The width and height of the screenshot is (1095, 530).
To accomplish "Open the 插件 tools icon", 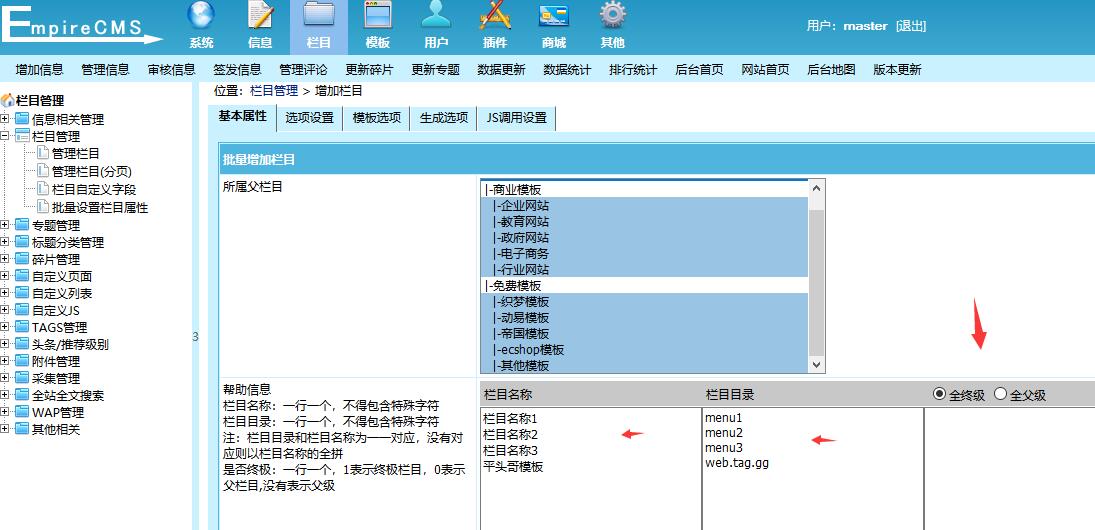I will [x=495, y=17].
